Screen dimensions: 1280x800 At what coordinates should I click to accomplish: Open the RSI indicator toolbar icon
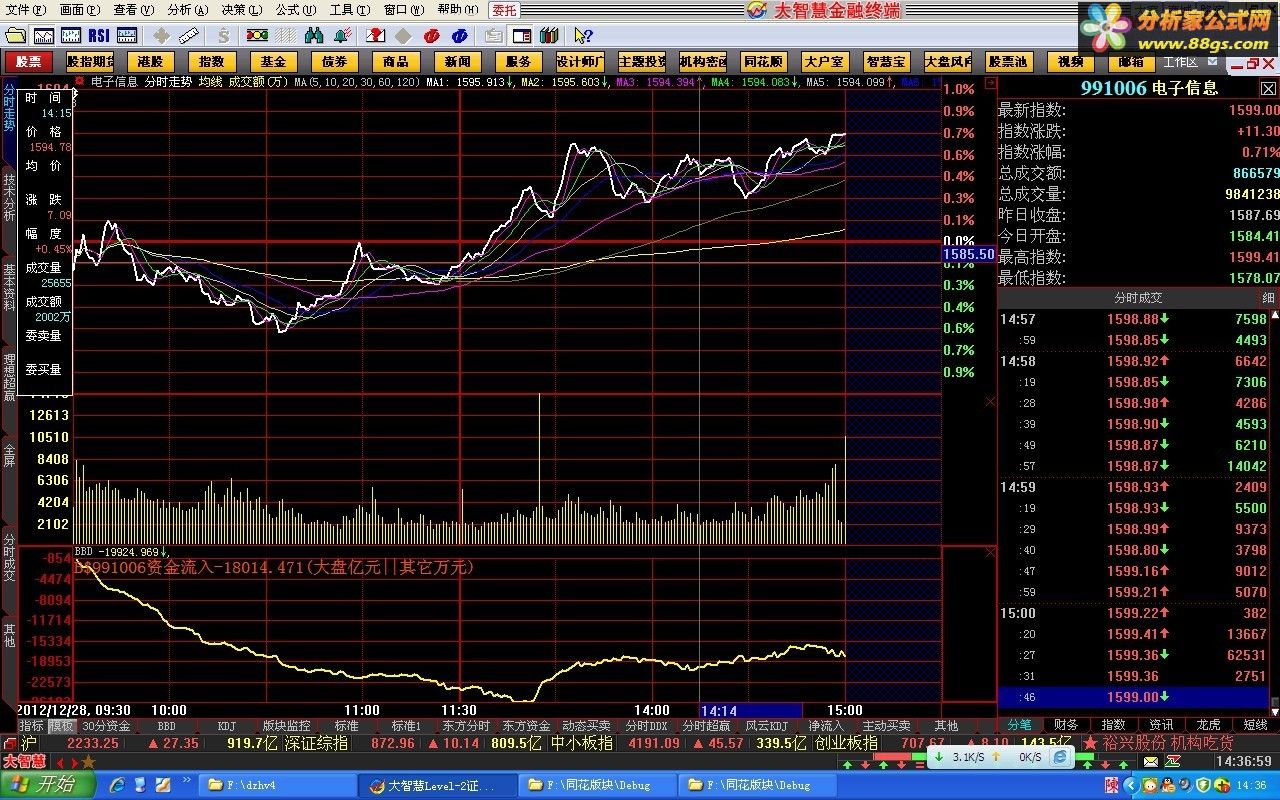99,36
